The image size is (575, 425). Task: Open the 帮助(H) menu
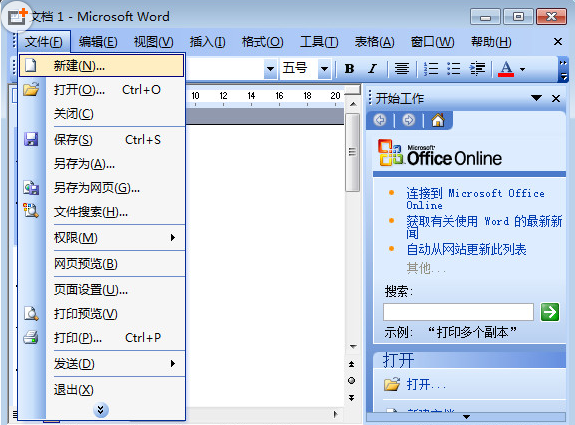(x=491, y=42)
